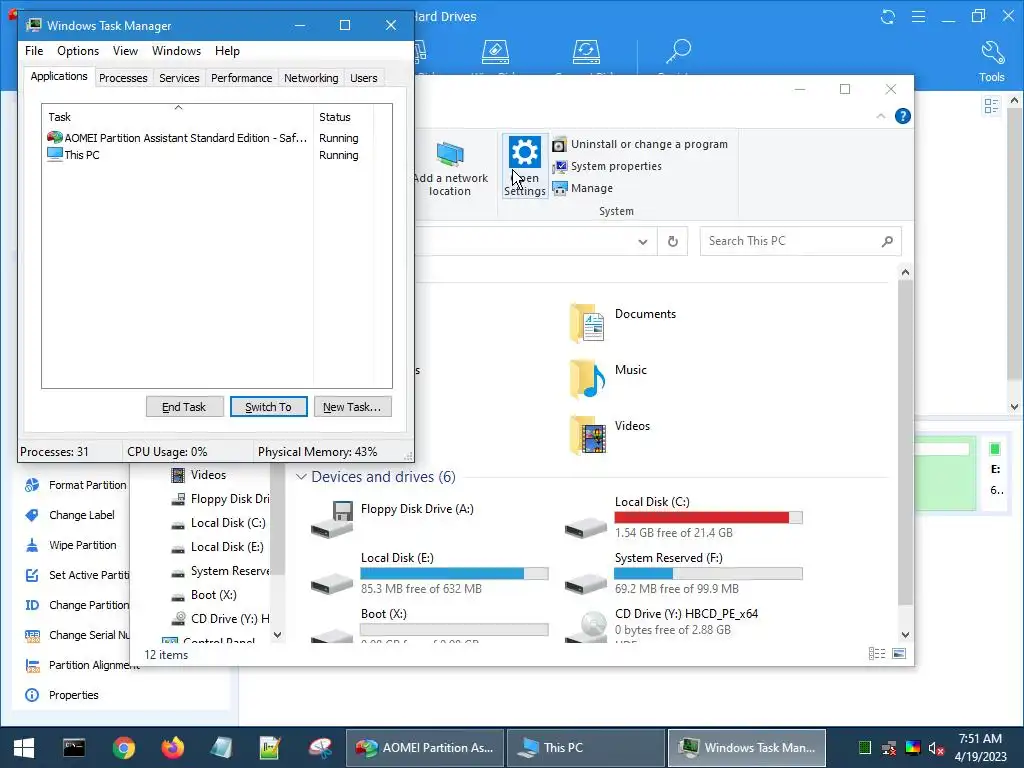Switch to large icons view in This PC
This screenshot has width=1024, height=768.
click(x=899, y=654)
